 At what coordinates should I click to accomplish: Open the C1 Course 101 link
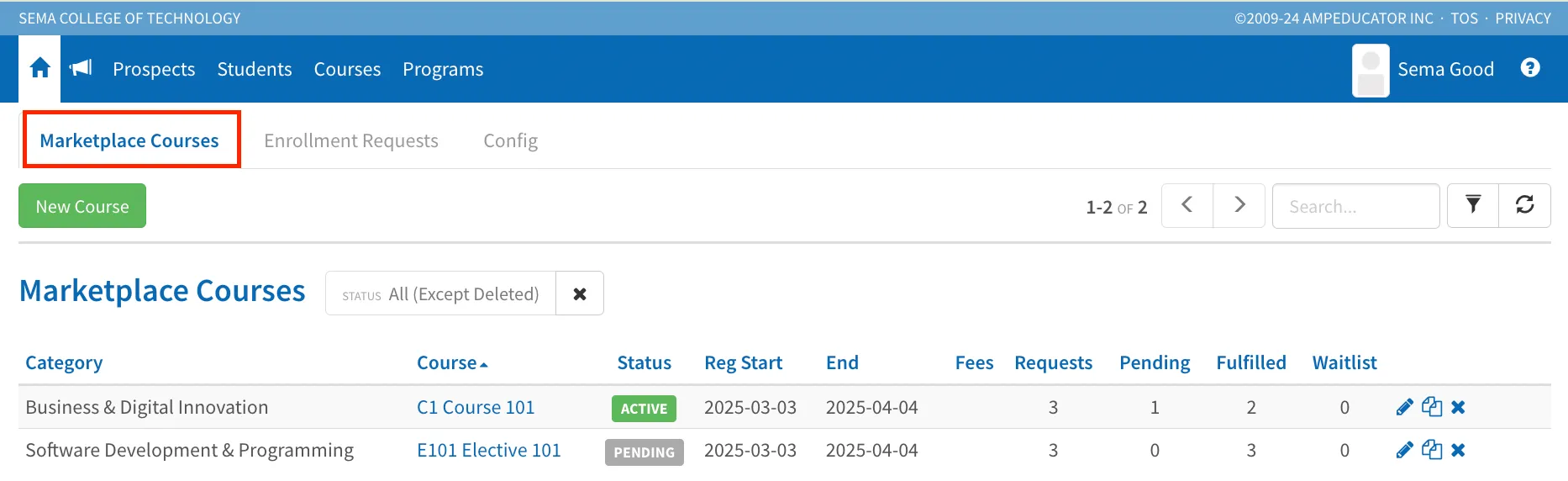[x=476, y=407]
